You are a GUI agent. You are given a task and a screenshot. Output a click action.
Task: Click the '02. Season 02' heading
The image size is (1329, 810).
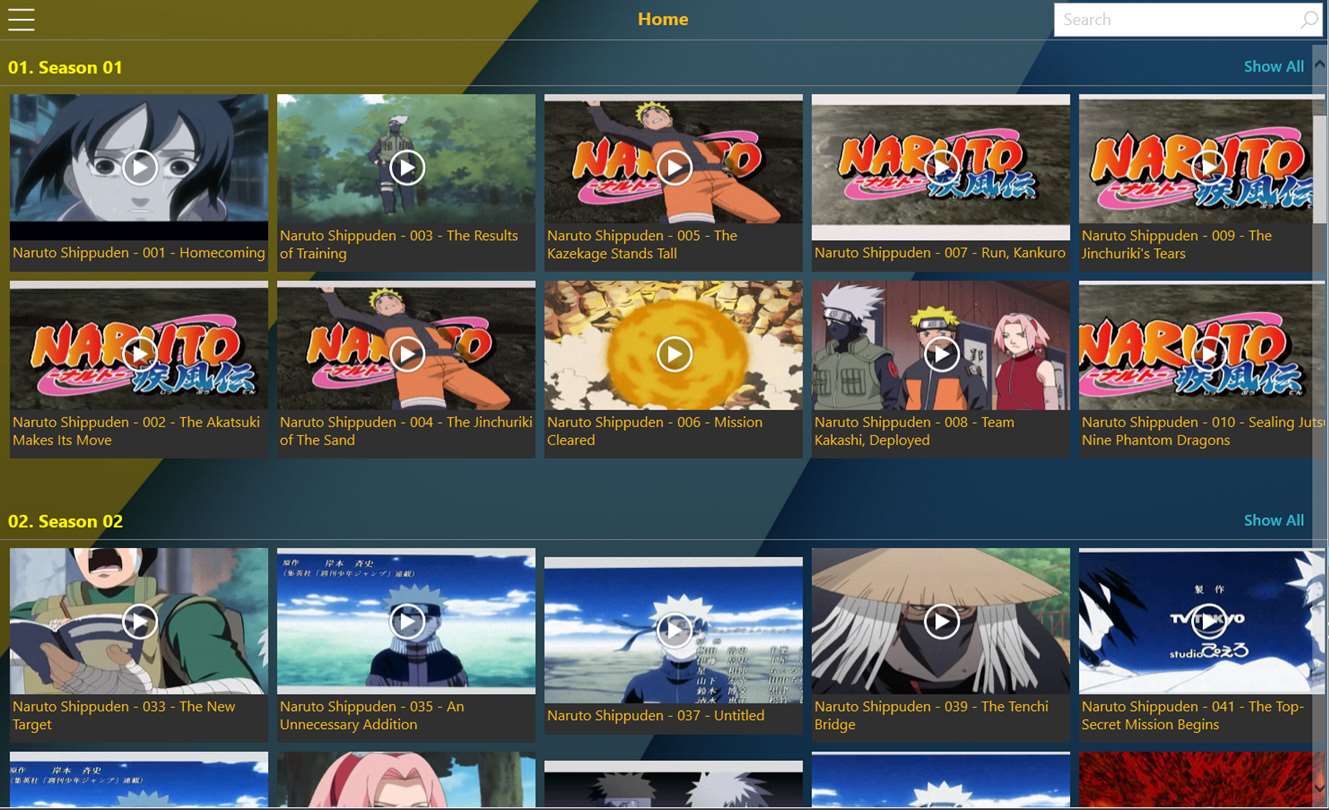point(65,521)
